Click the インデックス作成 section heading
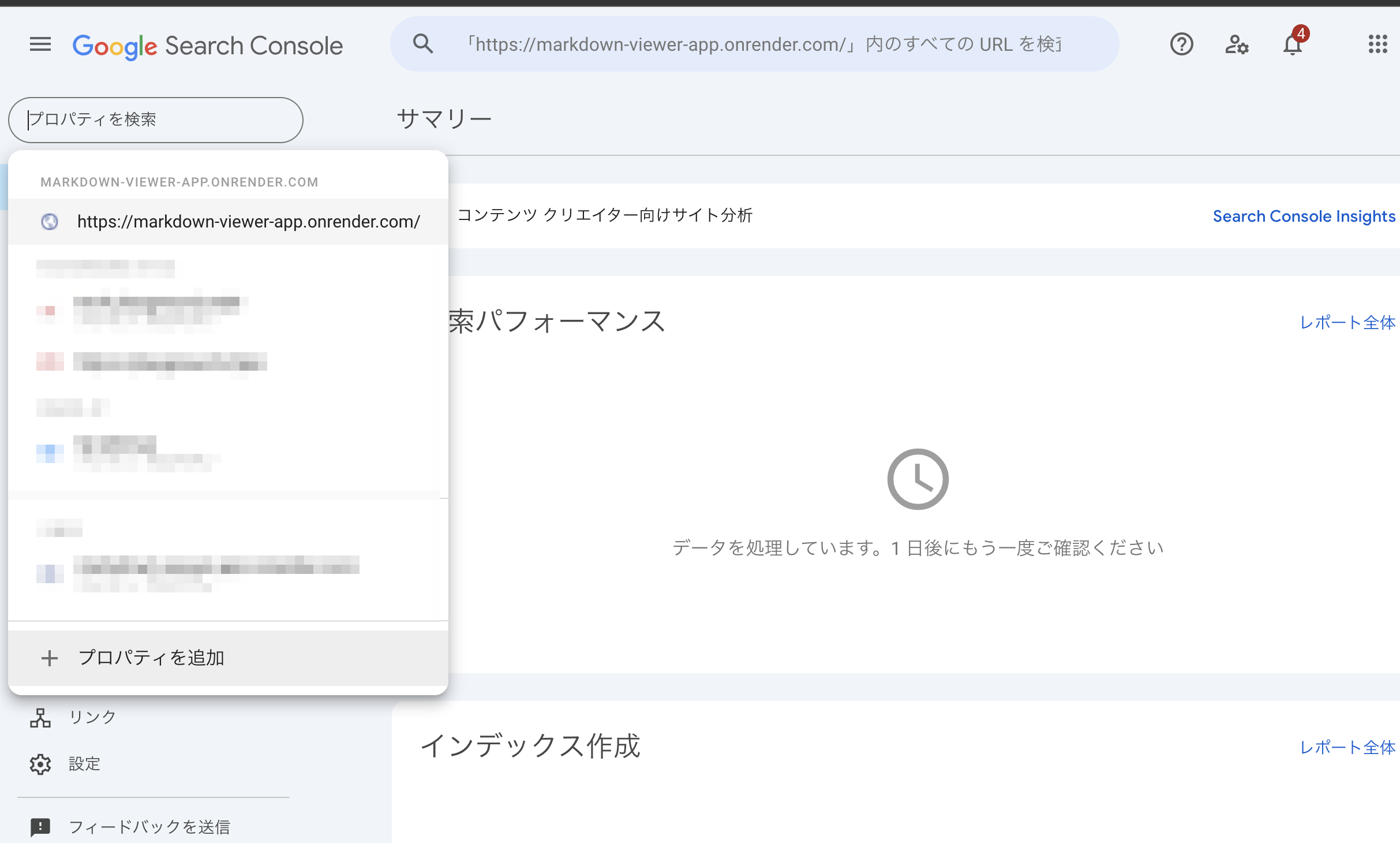Image resolution: width=1400 pixels, height=843 pixels. 531,745
